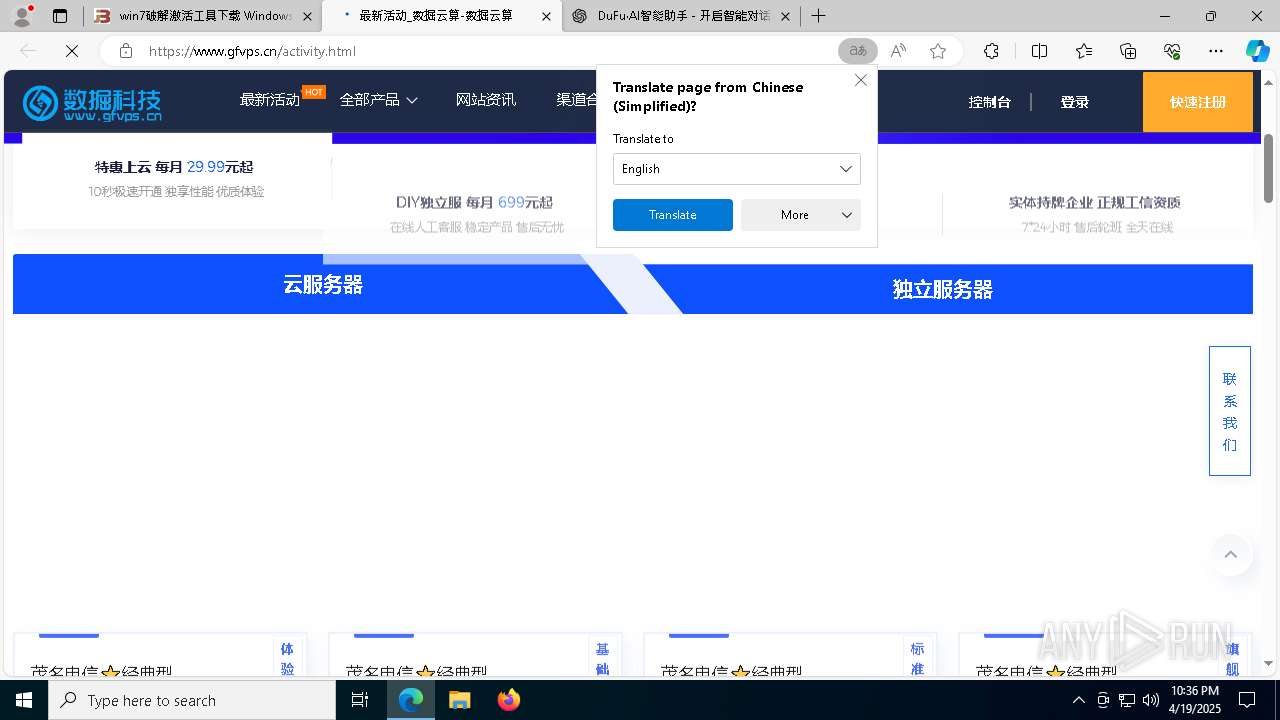Open Browser essentials heart icon
The height and width of the screenshot is (720, 1280).
coord(1172,51)
